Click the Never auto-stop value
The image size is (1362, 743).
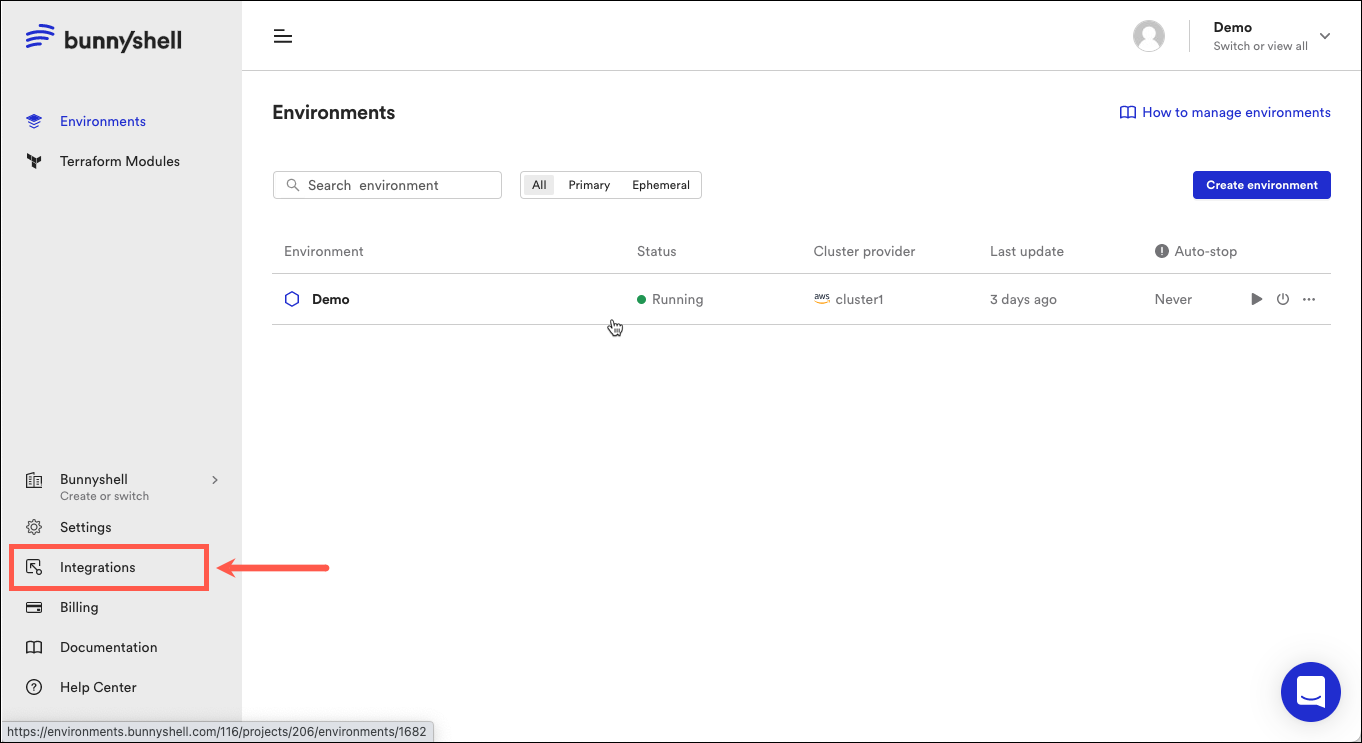[1173, 299]
